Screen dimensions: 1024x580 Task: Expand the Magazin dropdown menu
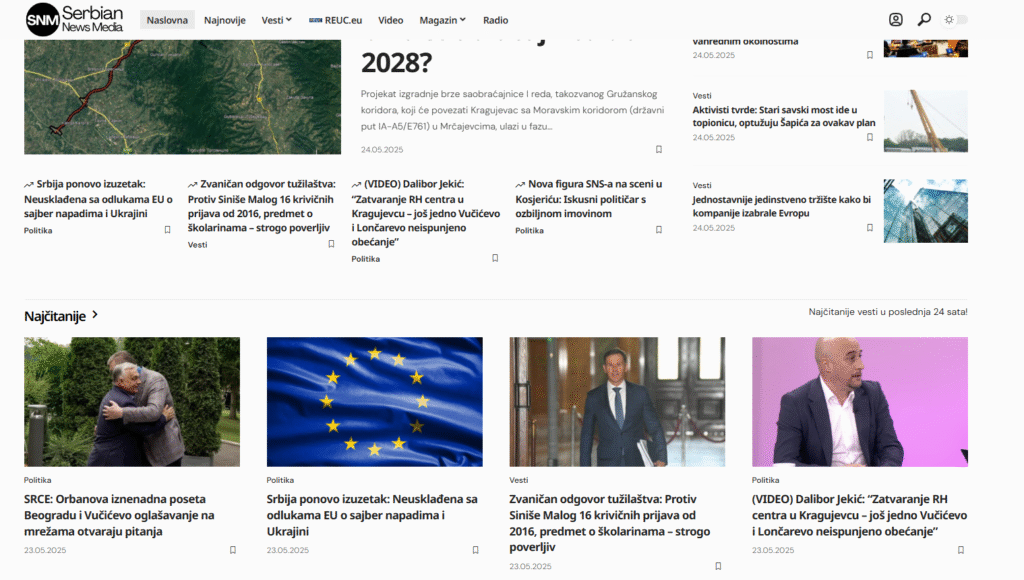click(443, 20)
